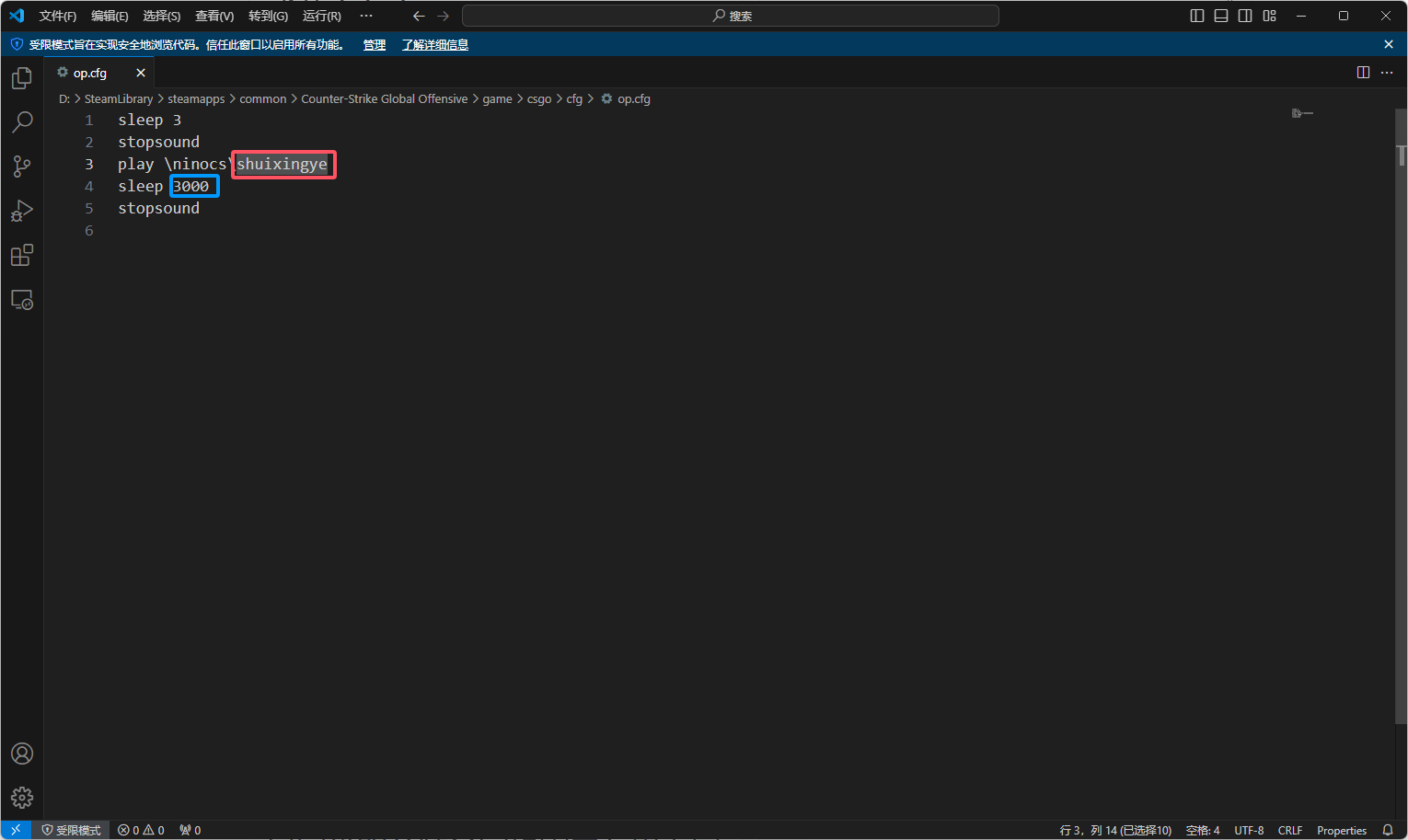Image resolution: width=1408 pixels, height=840 pixels.
Task: Open Properties language mode selector
Action: (x=1341, y=830)
